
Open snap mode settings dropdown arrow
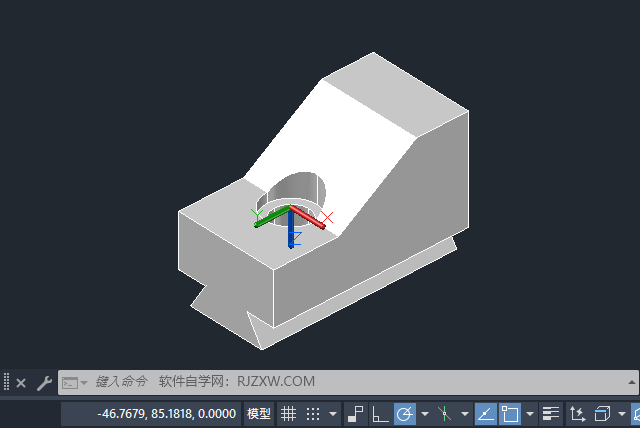pyautogui.click(x=333, y=414)
